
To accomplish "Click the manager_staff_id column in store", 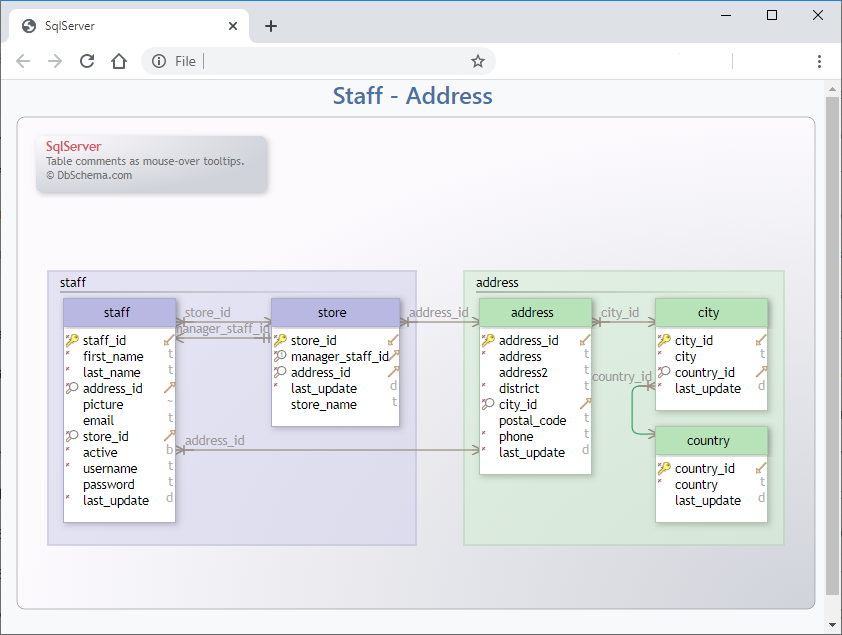I will (x=339, y=356).
